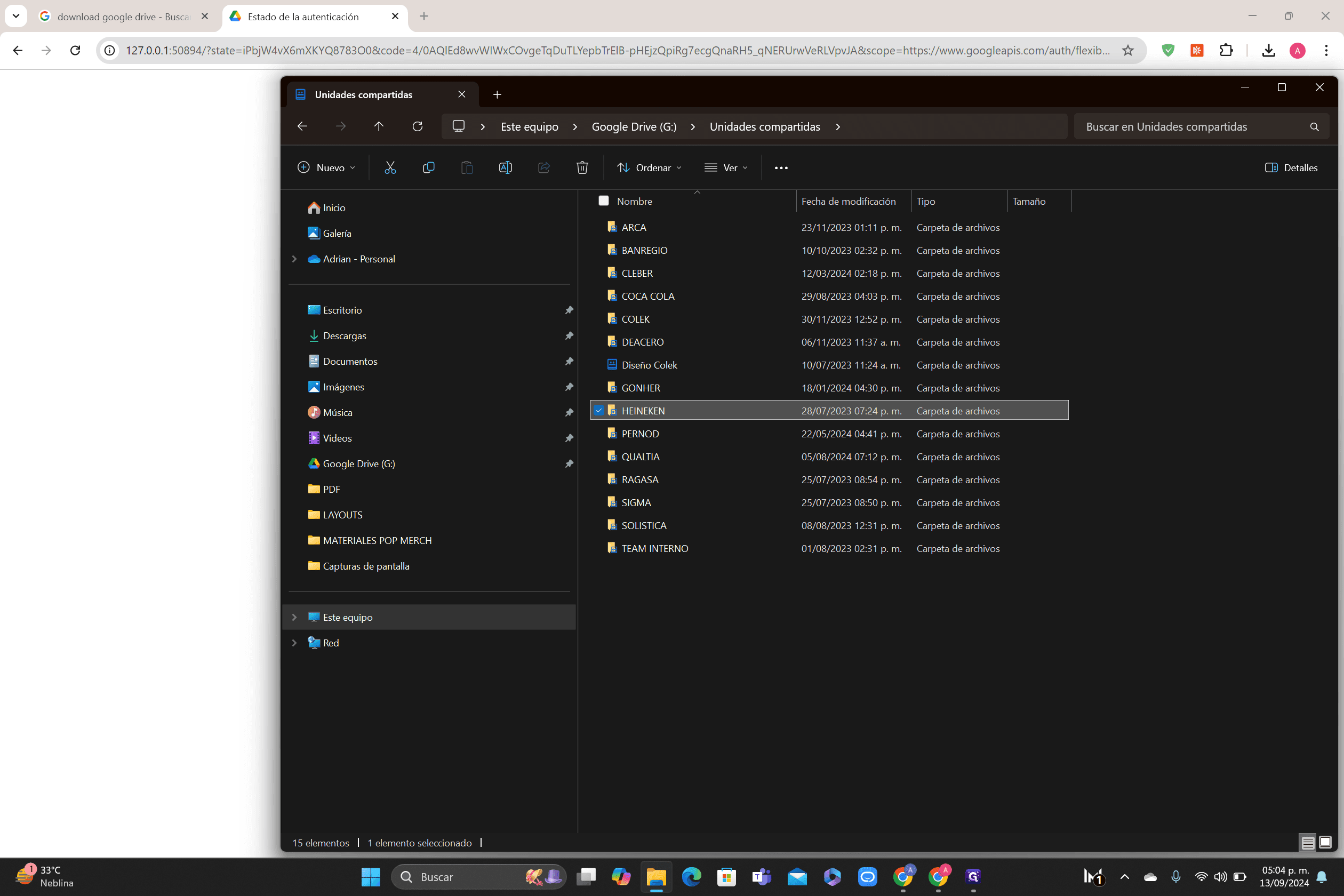Click Este equipo in the breadcrumb path

tap(529, 127)
